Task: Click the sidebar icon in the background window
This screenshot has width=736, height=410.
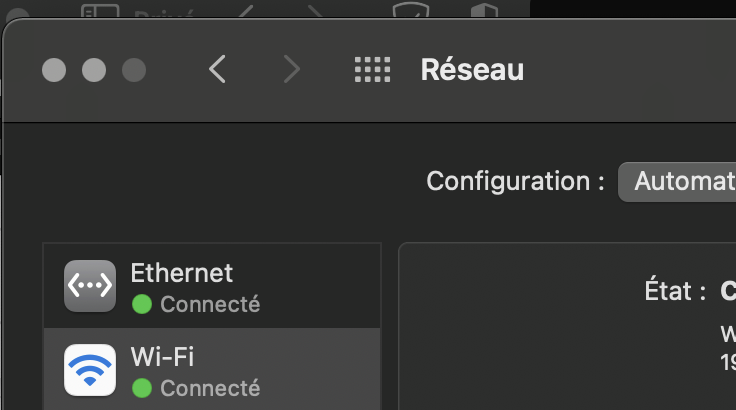Action: coord(99,12)
